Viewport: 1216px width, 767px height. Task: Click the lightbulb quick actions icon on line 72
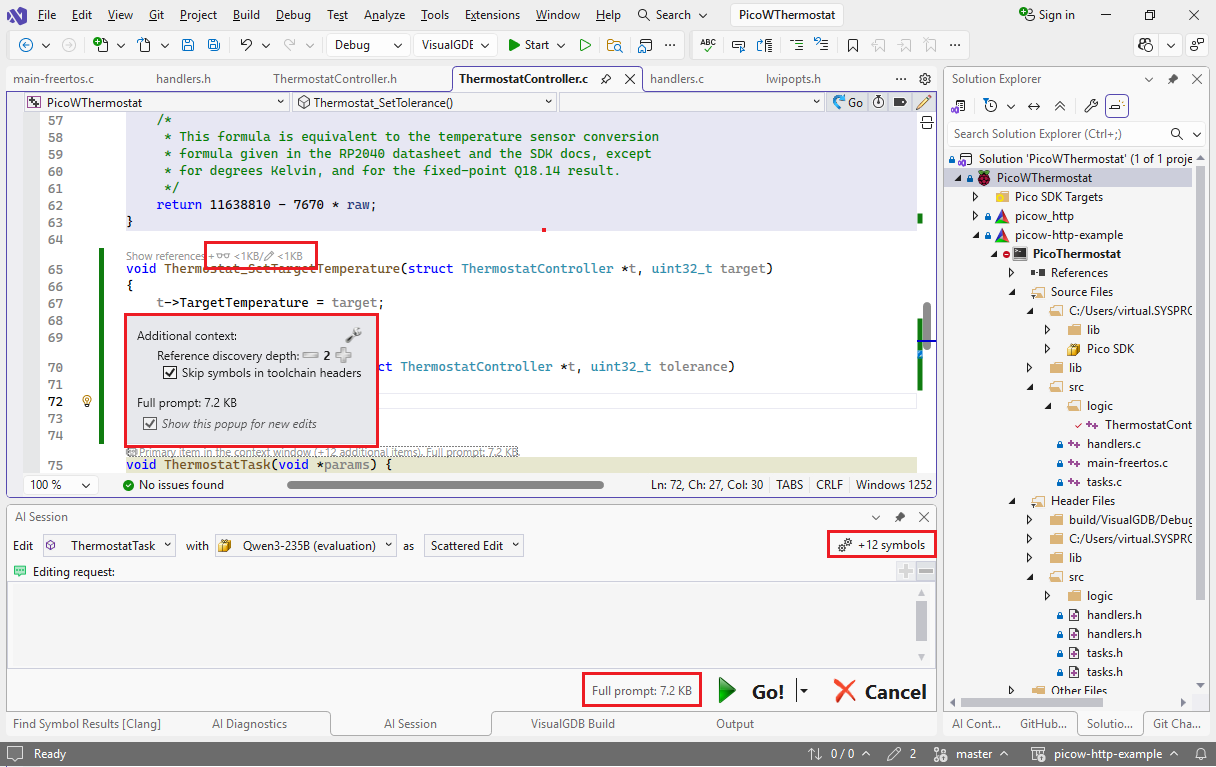point(87,401)
